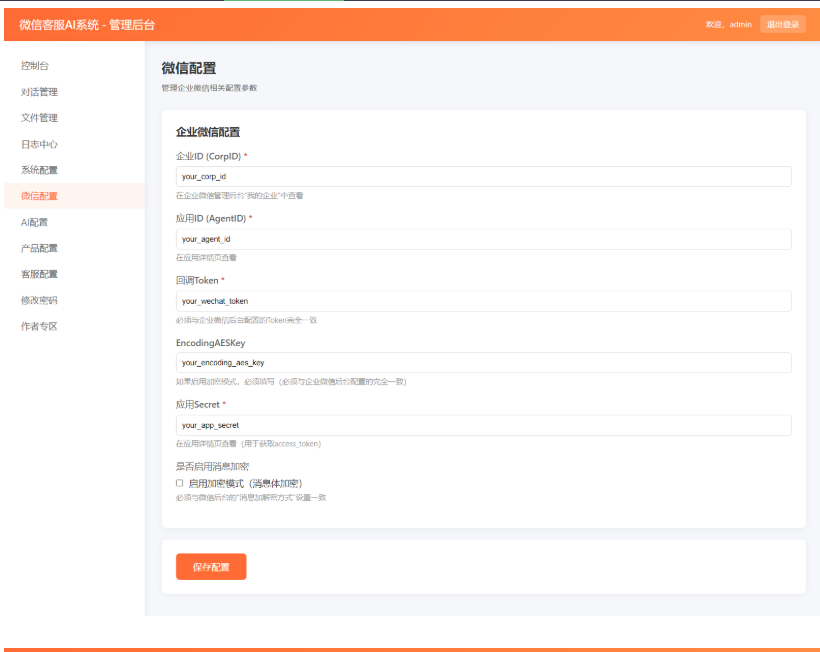Click the 应用ID (AgentID) text field
The image size is (820, 652).
483,239
